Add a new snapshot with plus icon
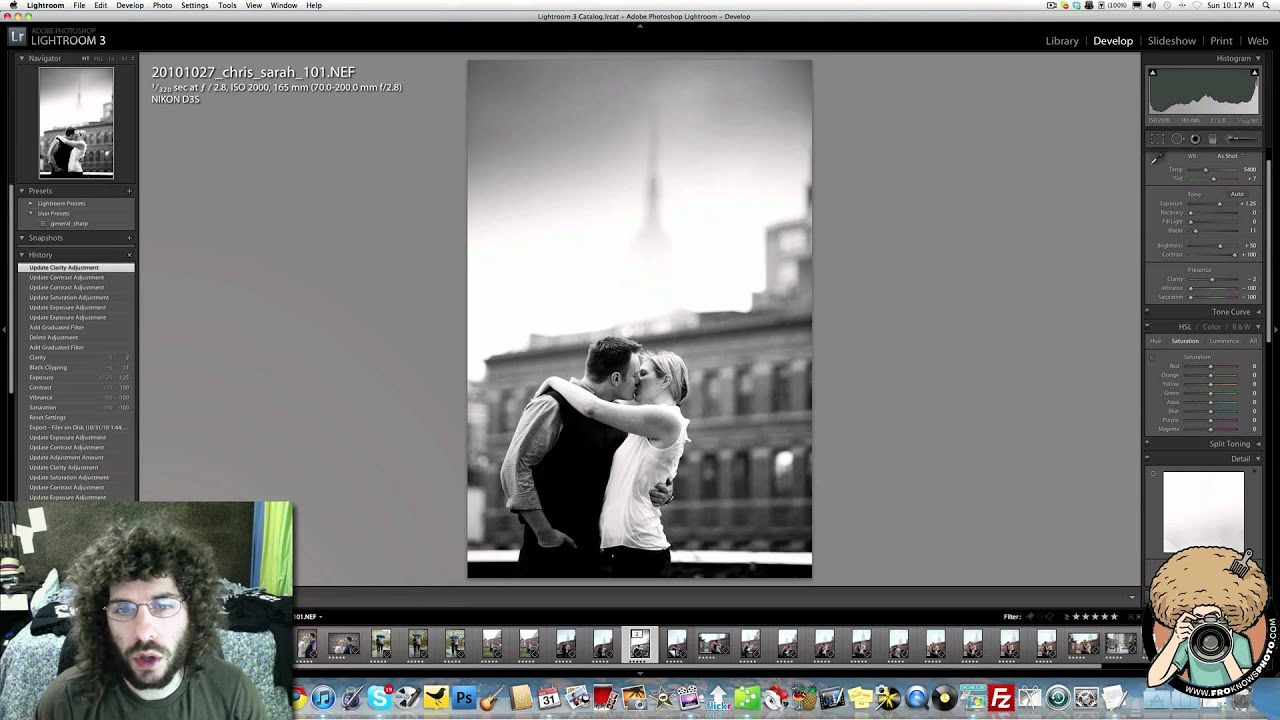Viewport: 1280px width, 720px height. (129, 238)
